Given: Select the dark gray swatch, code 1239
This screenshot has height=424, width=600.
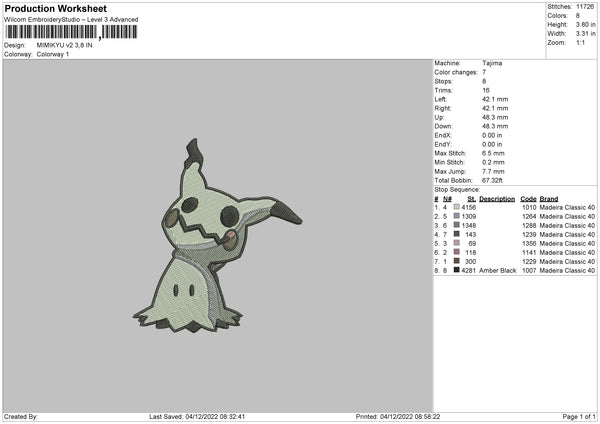Looking at the screenshot, I should coord(457,234).
